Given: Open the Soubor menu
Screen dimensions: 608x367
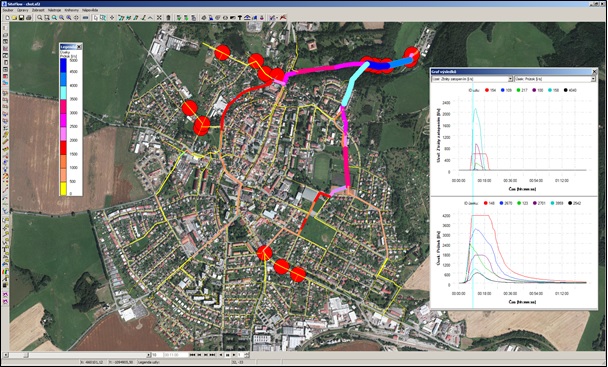Looking at the screenshot, I should [x=8, y=10].
